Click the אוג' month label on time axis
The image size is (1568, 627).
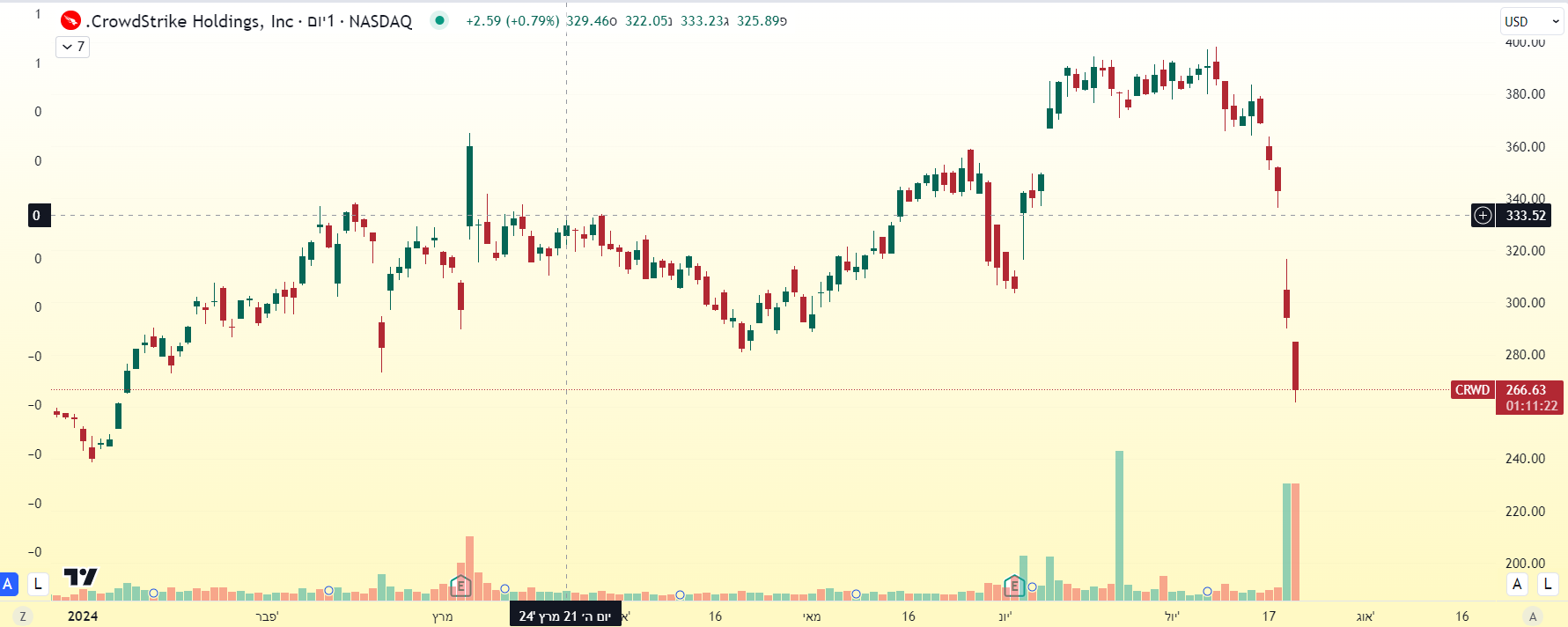tap(1366, 616)
